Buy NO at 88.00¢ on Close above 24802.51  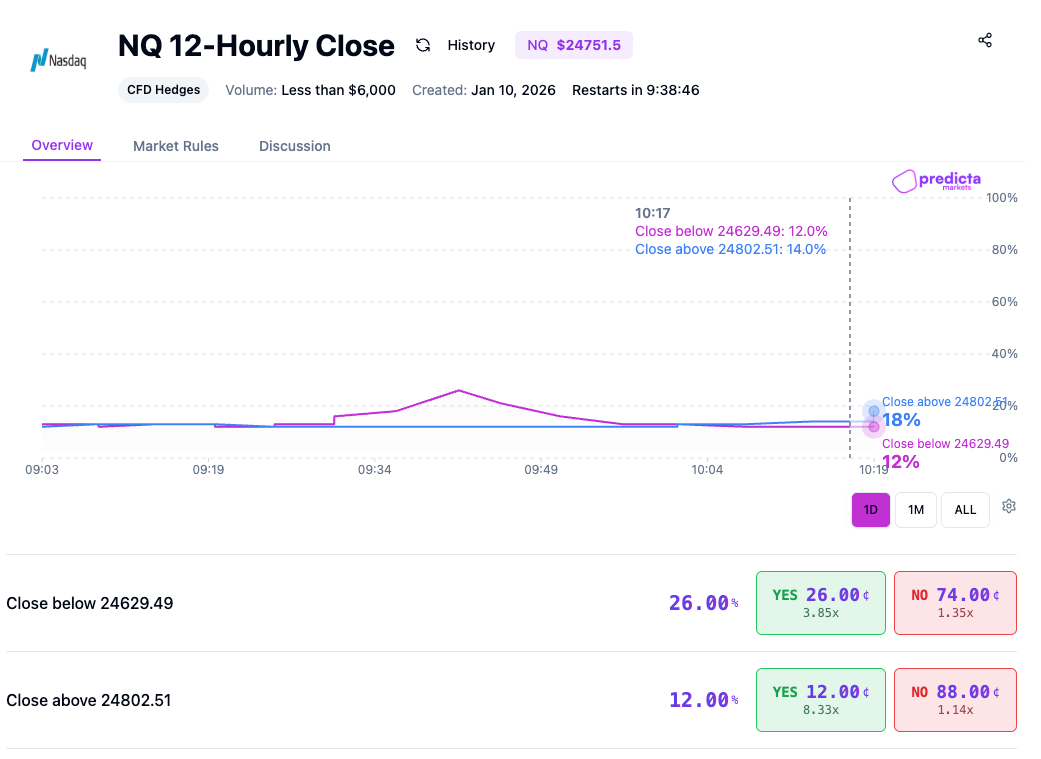click(955, 699)
